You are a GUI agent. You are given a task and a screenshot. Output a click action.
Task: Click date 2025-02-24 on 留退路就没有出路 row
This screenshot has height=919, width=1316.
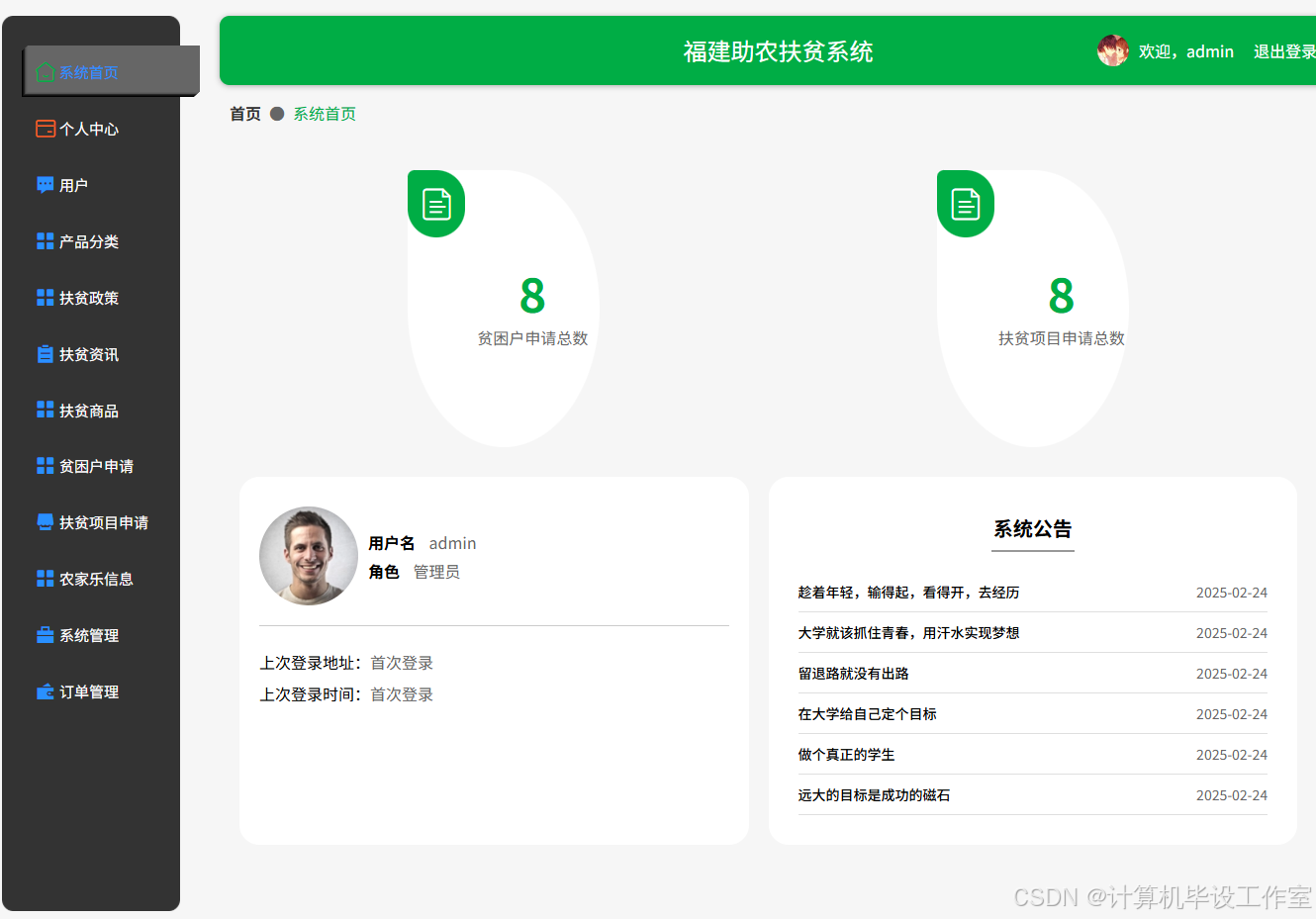pos(1232,674)
